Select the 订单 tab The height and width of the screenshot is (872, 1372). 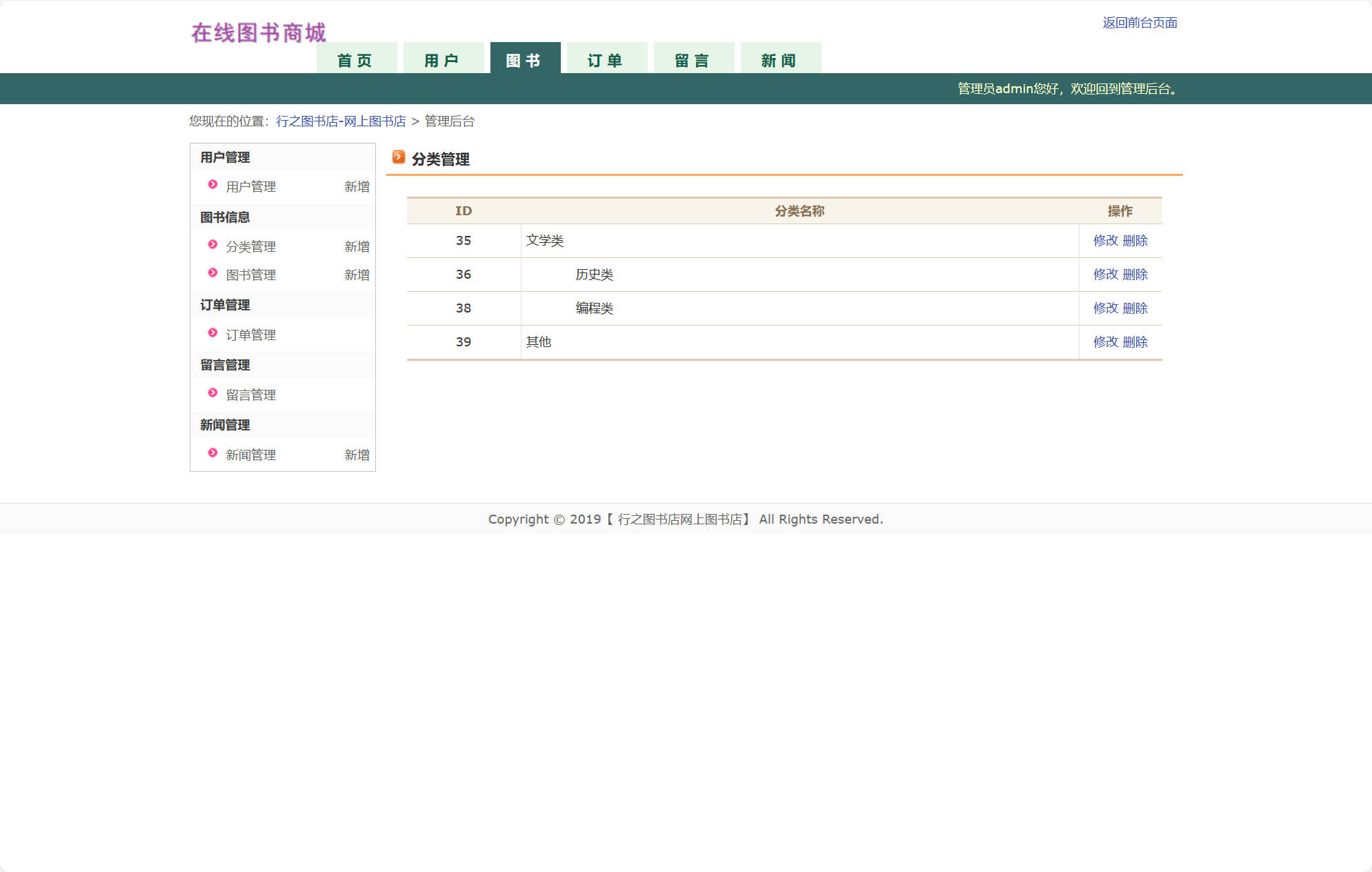[x=605, y=59]
